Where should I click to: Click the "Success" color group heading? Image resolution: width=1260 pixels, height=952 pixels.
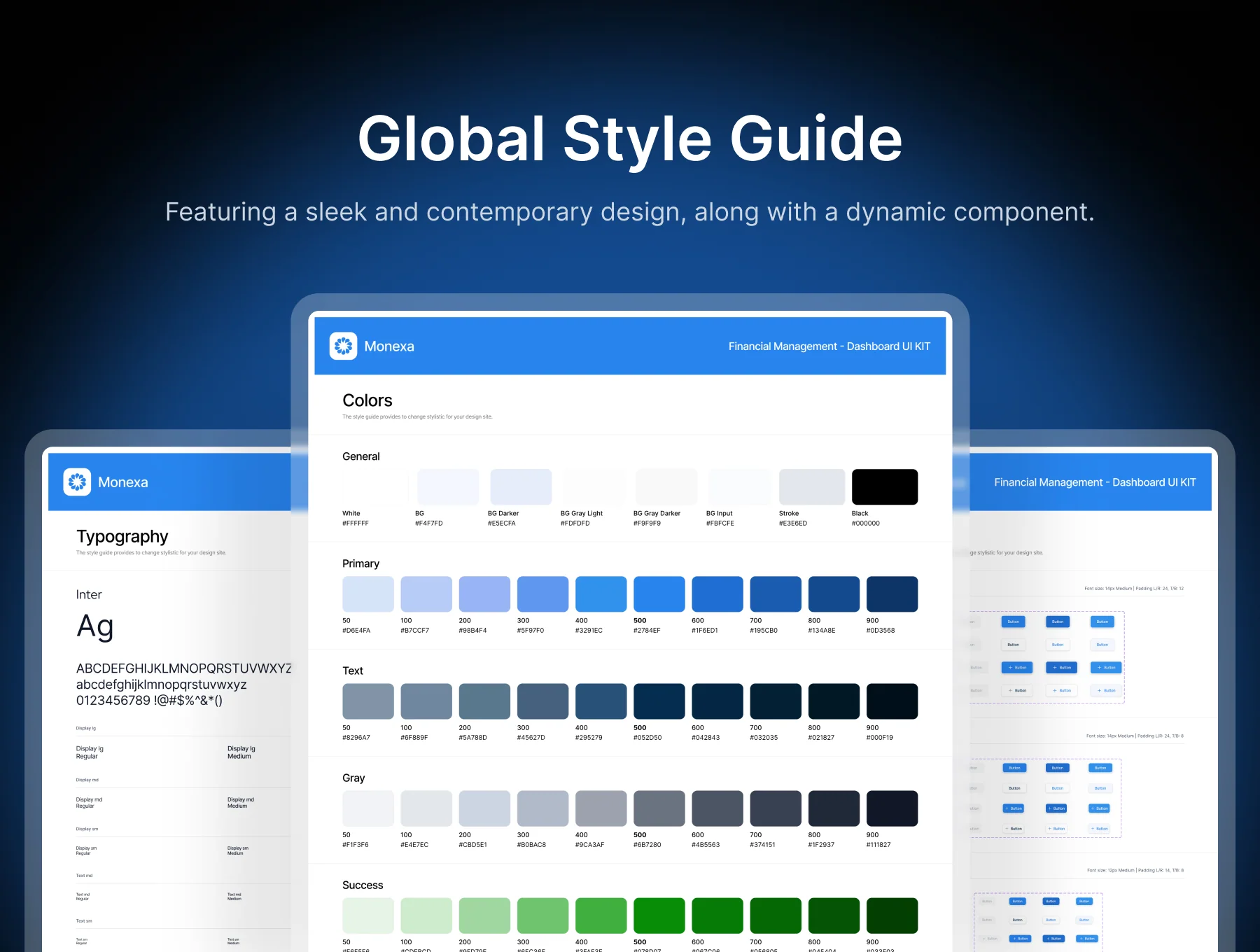tap(363, 885)
